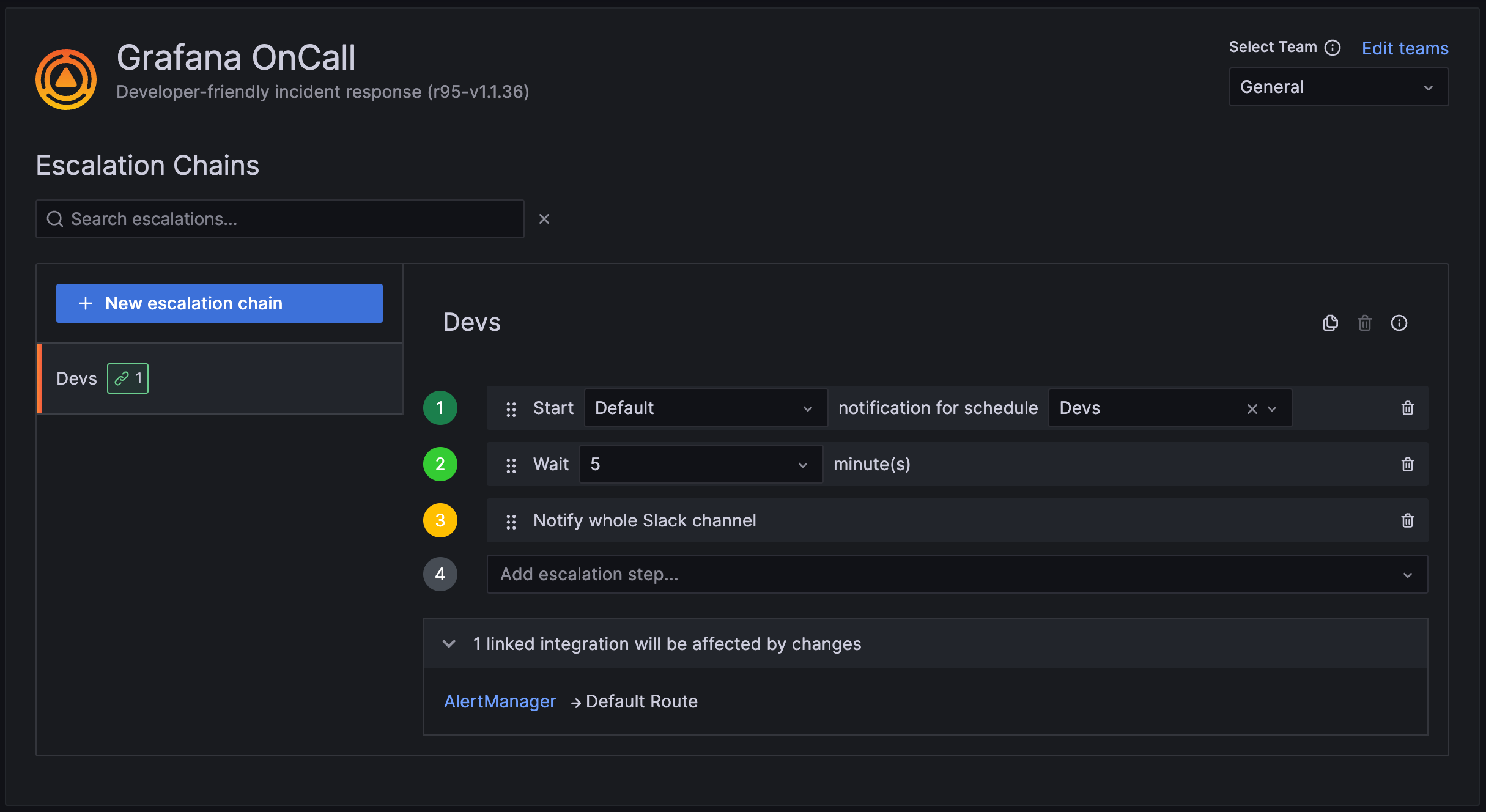This screenshot has width=1486, height=812.
Task: Clear the escalation search with the X icon
Action: point(544,218)
